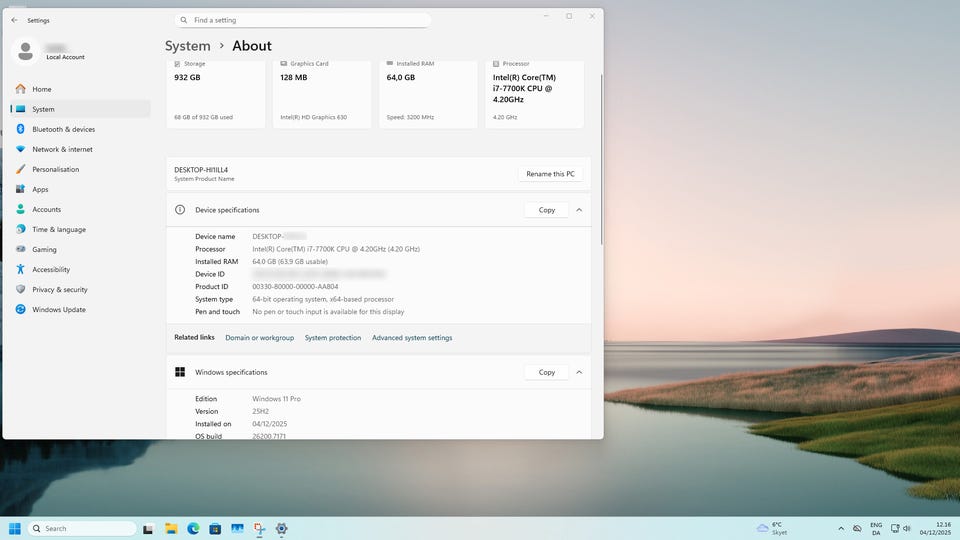Click the Accessibility figure icon in sidebar
The height and width of the screenshot is (540, 960).
pyautogui.click(x=20, y=269)
